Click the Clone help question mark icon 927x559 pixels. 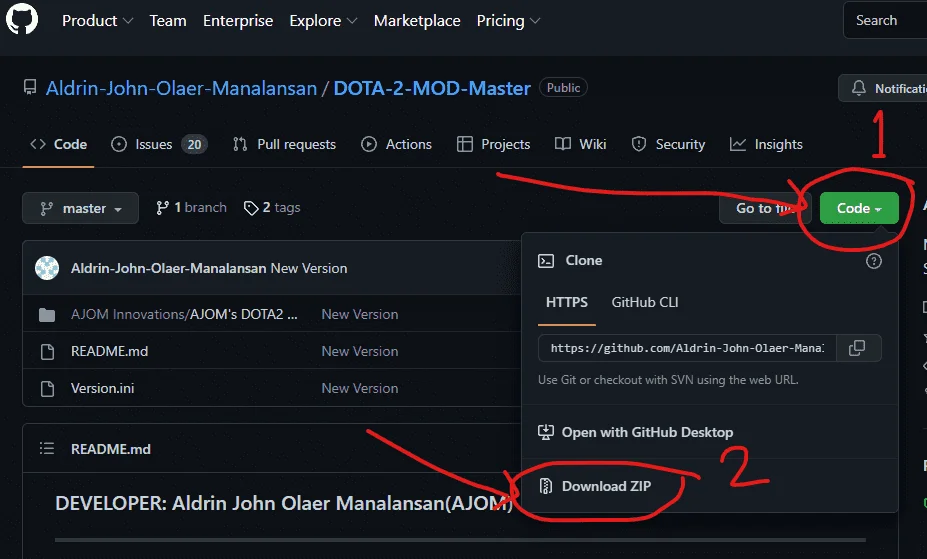[x=873, y=261]
